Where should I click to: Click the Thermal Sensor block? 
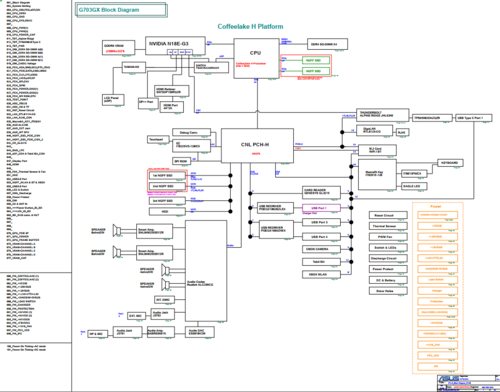388,226
